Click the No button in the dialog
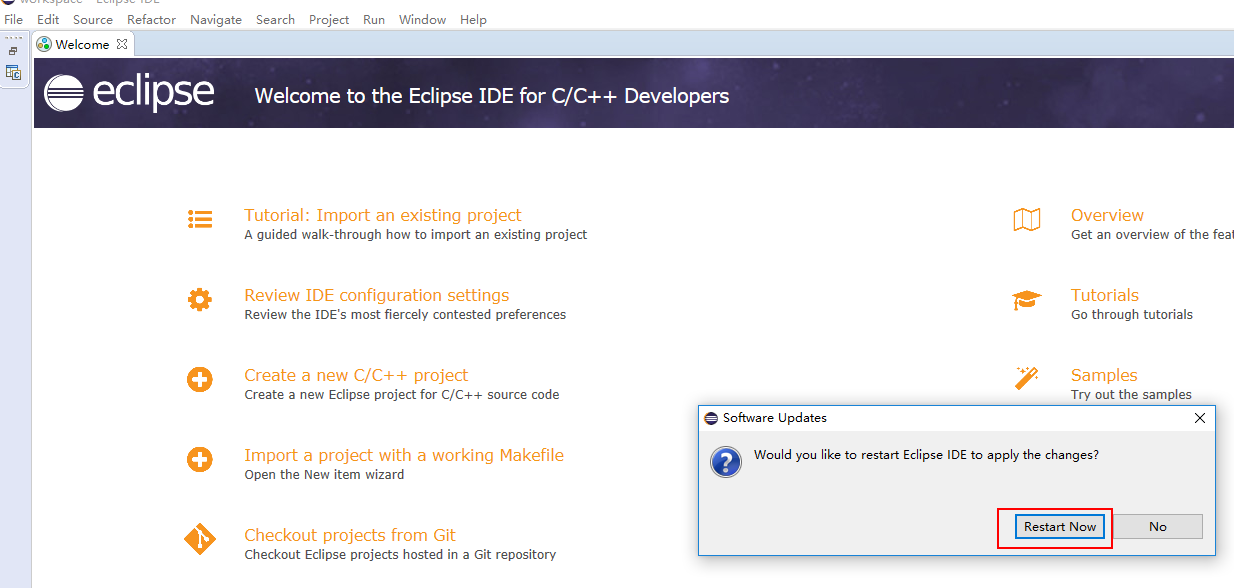Image resolution: width=1234 pixels, height=588 pixels. tap(1158, 527)
